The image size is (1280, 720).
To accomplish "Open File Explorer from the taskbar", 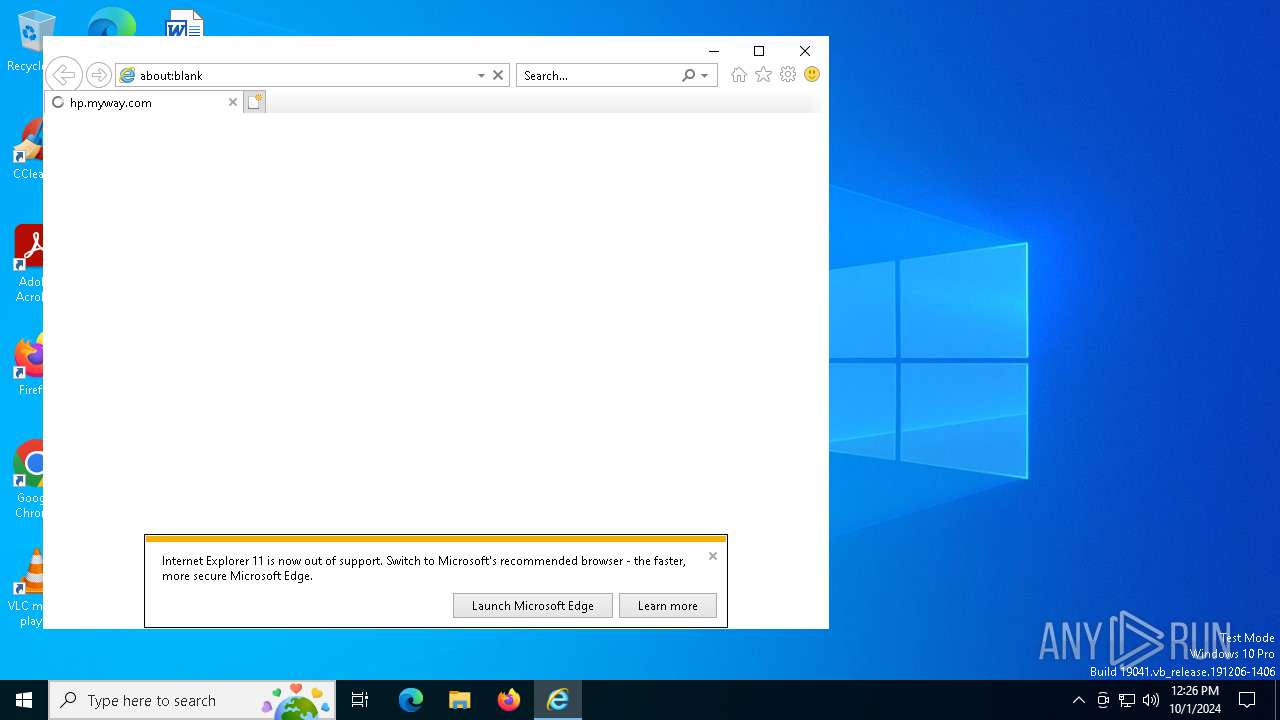I will coord(460,700).
